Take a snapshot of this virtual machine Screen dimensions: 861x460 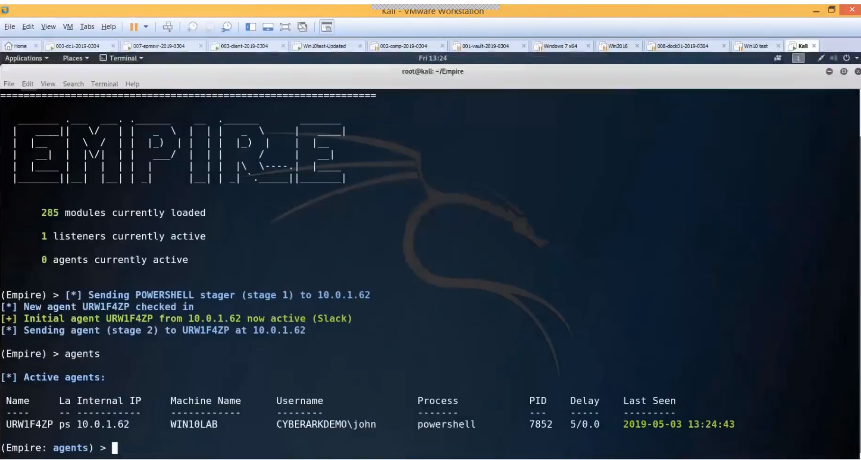click(x=192, y=26)
